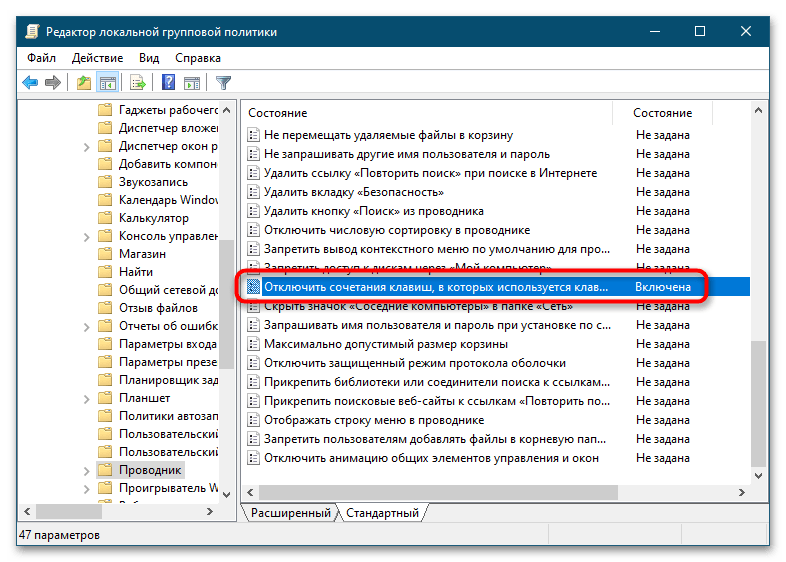The image size is (786, 562).
Task: Click the Filter funnel toolbar icon
Action: click(x=223, y=82)
